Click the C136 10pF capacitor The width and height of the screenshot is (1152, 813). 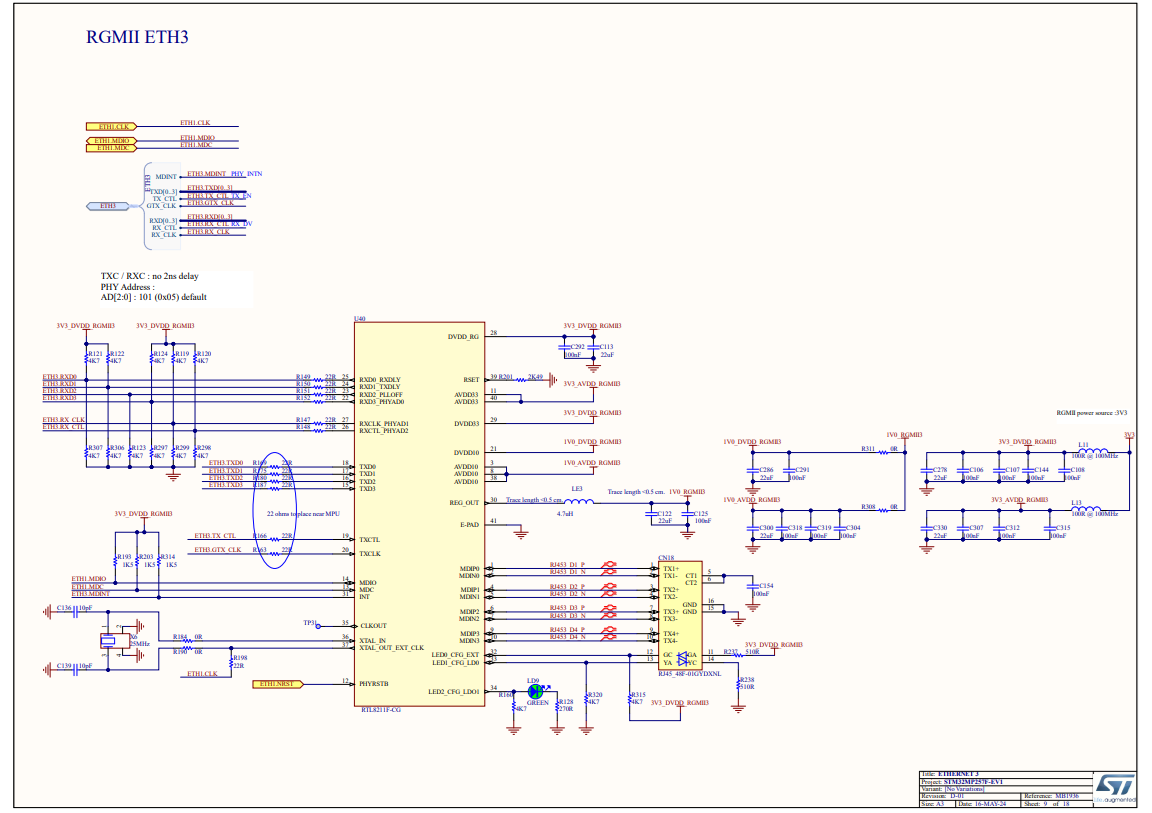pos(75,611)
